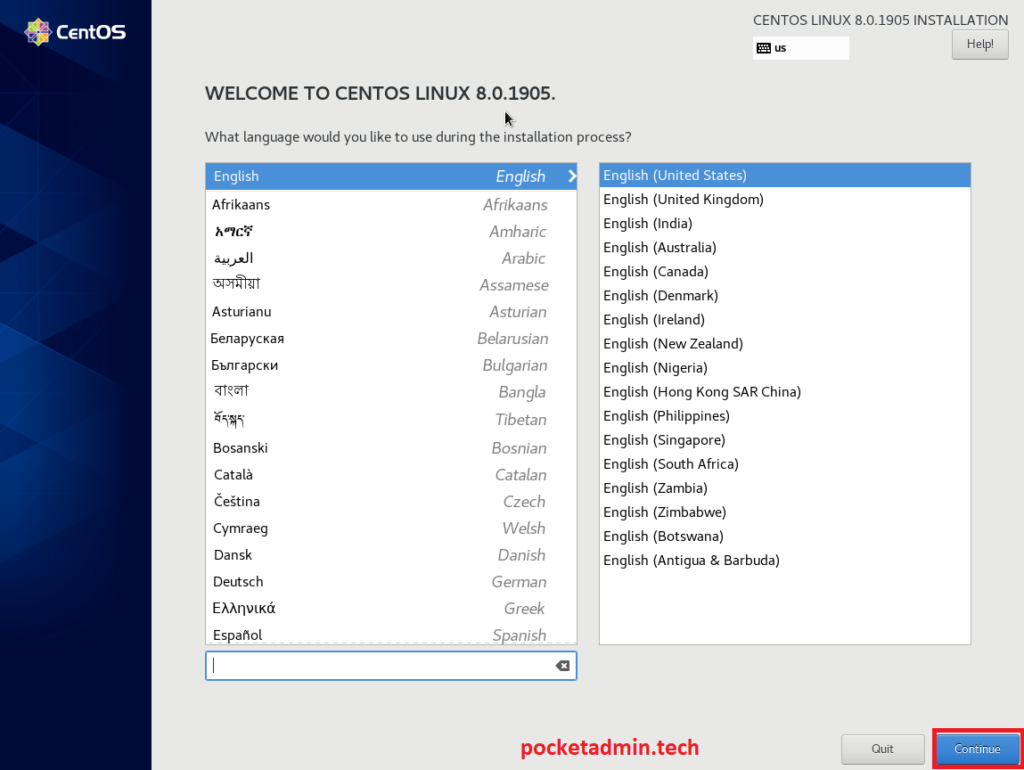1024x770 pixels.
Task: Click the CentOS logo in sidebar
Action: (x=75, y=32)
